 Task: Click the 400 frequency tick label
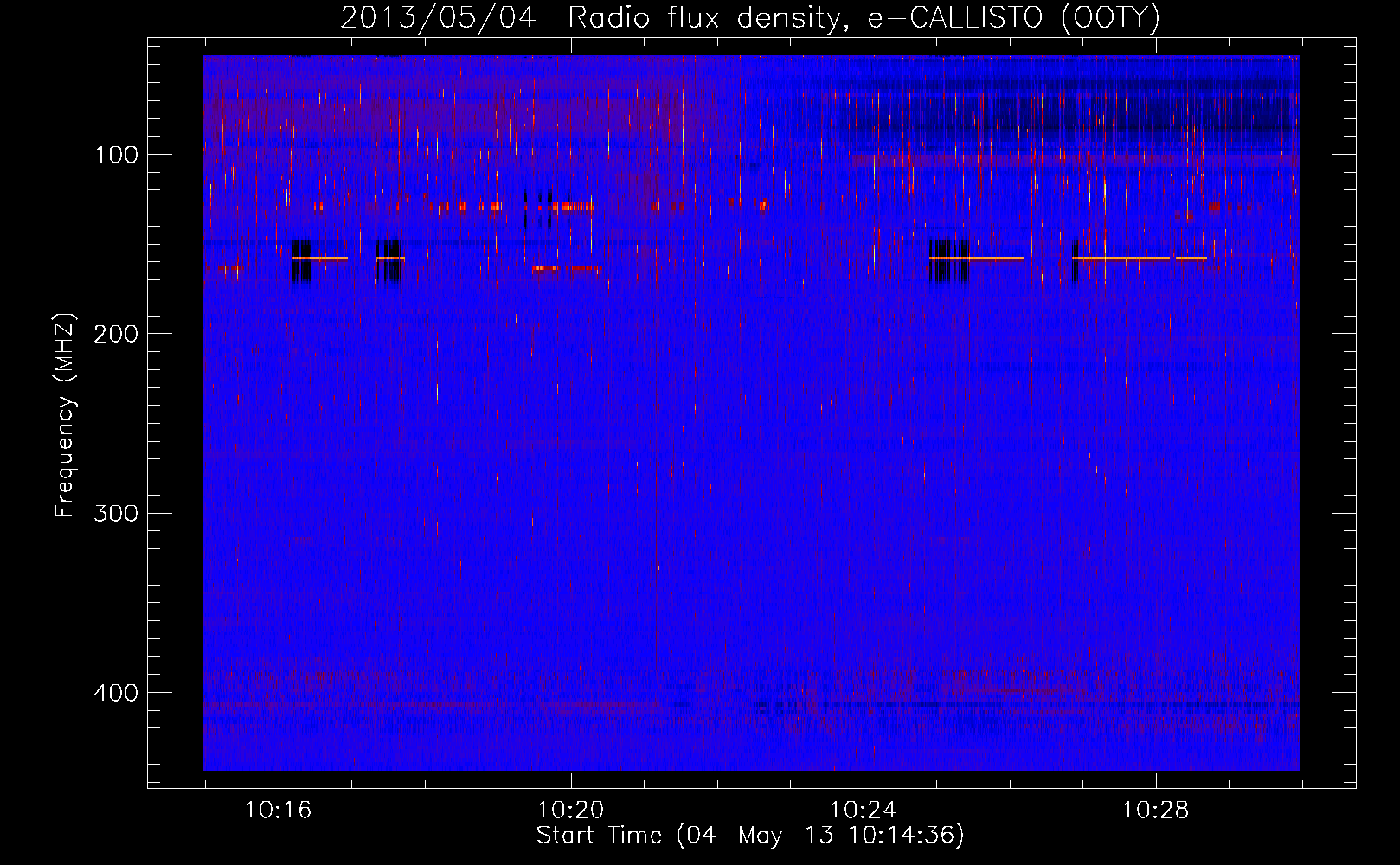coord(116,694)
